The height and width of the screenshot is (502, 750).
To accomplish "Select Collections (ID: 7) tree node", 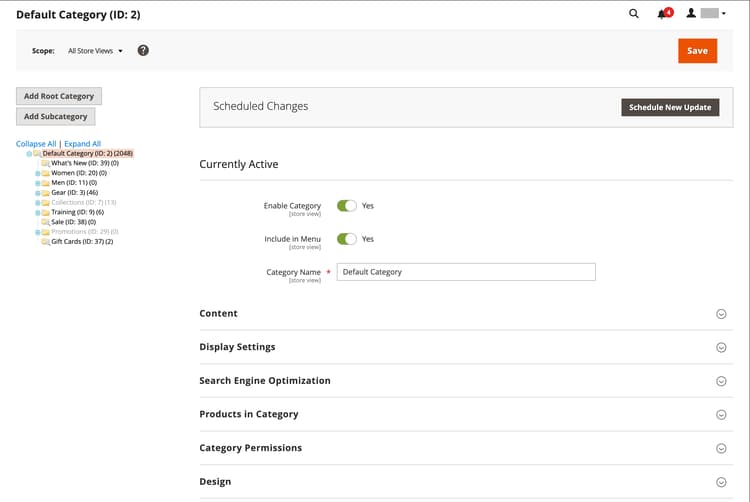I will click(84, 202).
